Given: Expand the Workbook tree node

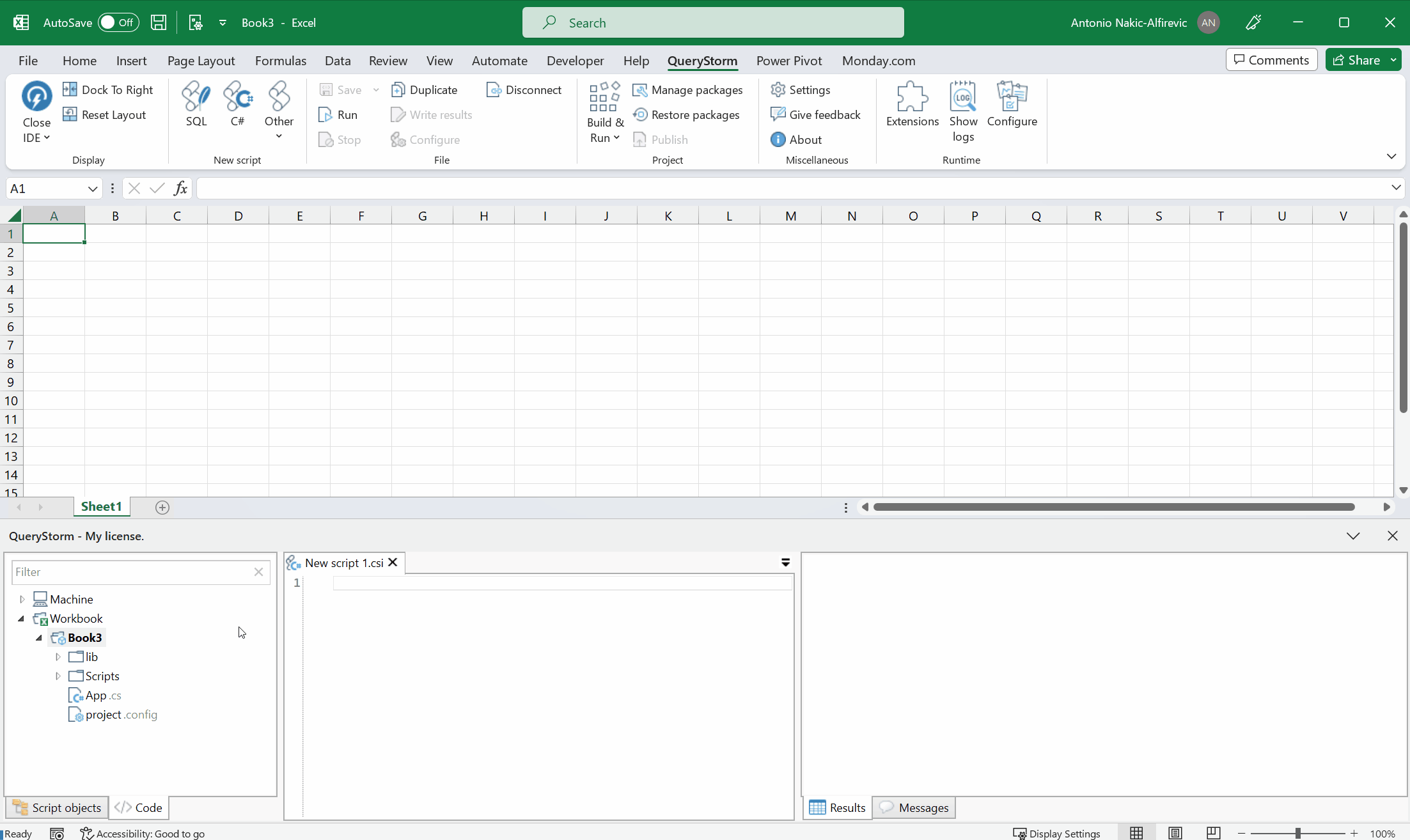Looking at the screenshot, I should pyautogui.click(x=21, y=618).
